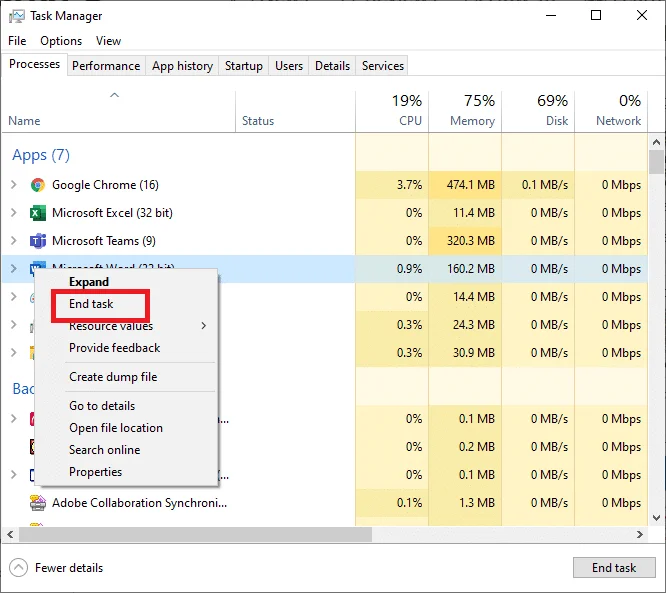This screenshot has width=666, height=593.
Task: Click the Task Manager title bar icon
Action: (x=17, y=16)
